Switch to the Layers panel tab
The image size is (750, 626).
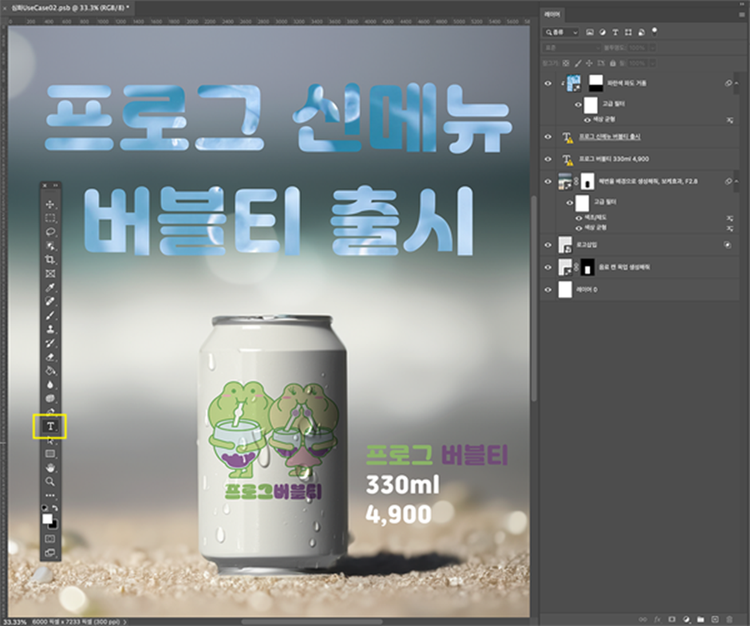click(x=552, y=15)
